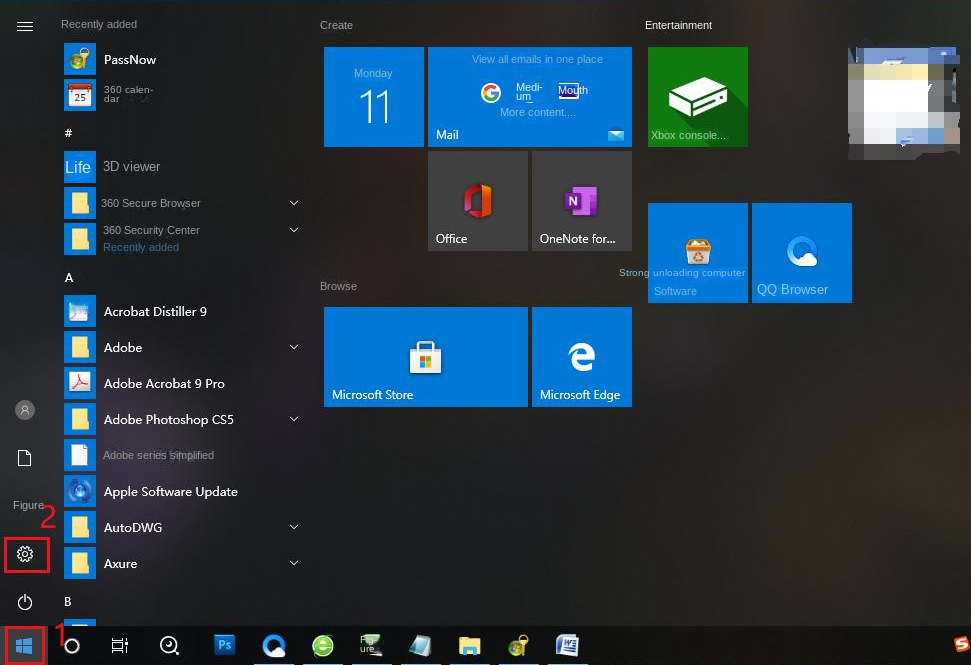
Task: Click the Power icon in the left rail
Action: (x=25, y=602)
